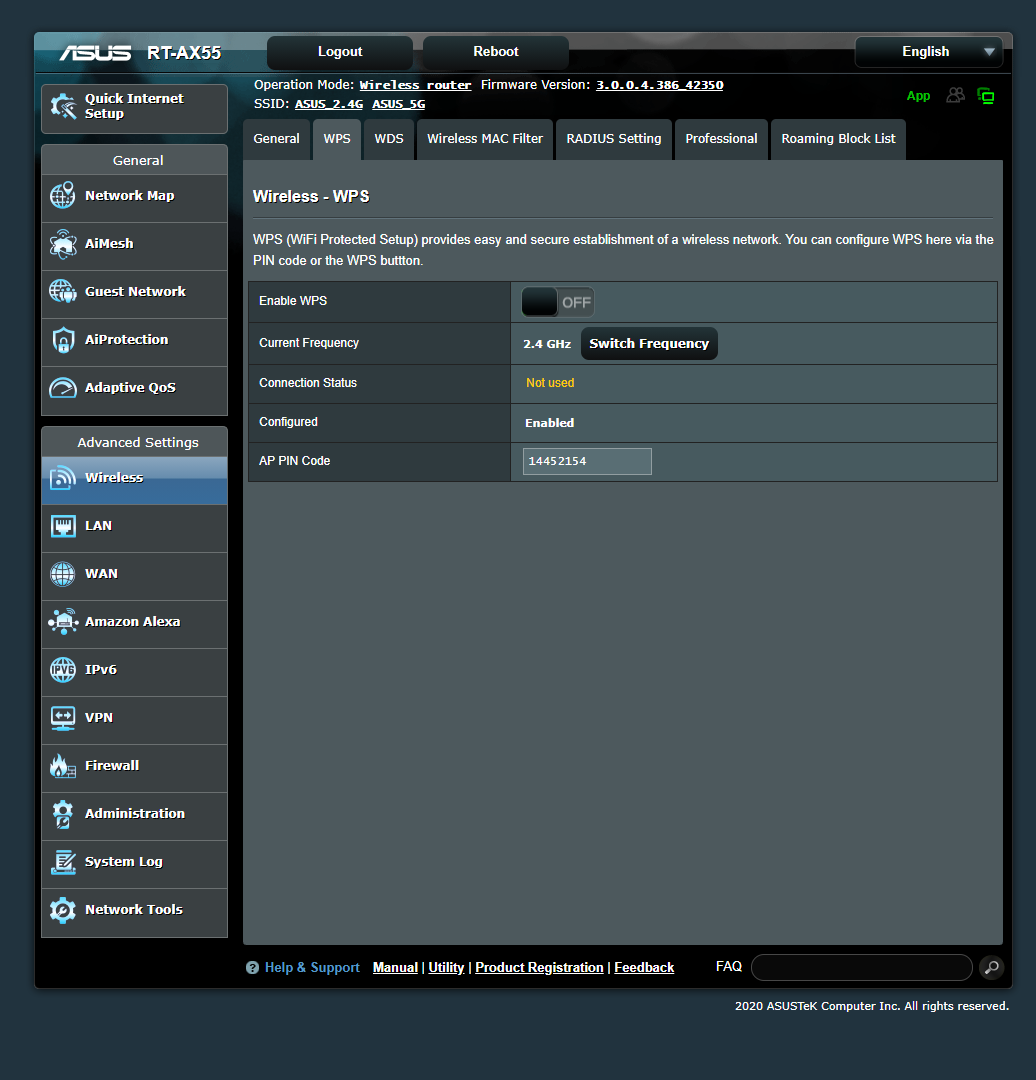Image resolution: width=1036 pixels, height=1080 pixels.
Task: Open the Wireless router operation mode link
Action: coord(415,85)
